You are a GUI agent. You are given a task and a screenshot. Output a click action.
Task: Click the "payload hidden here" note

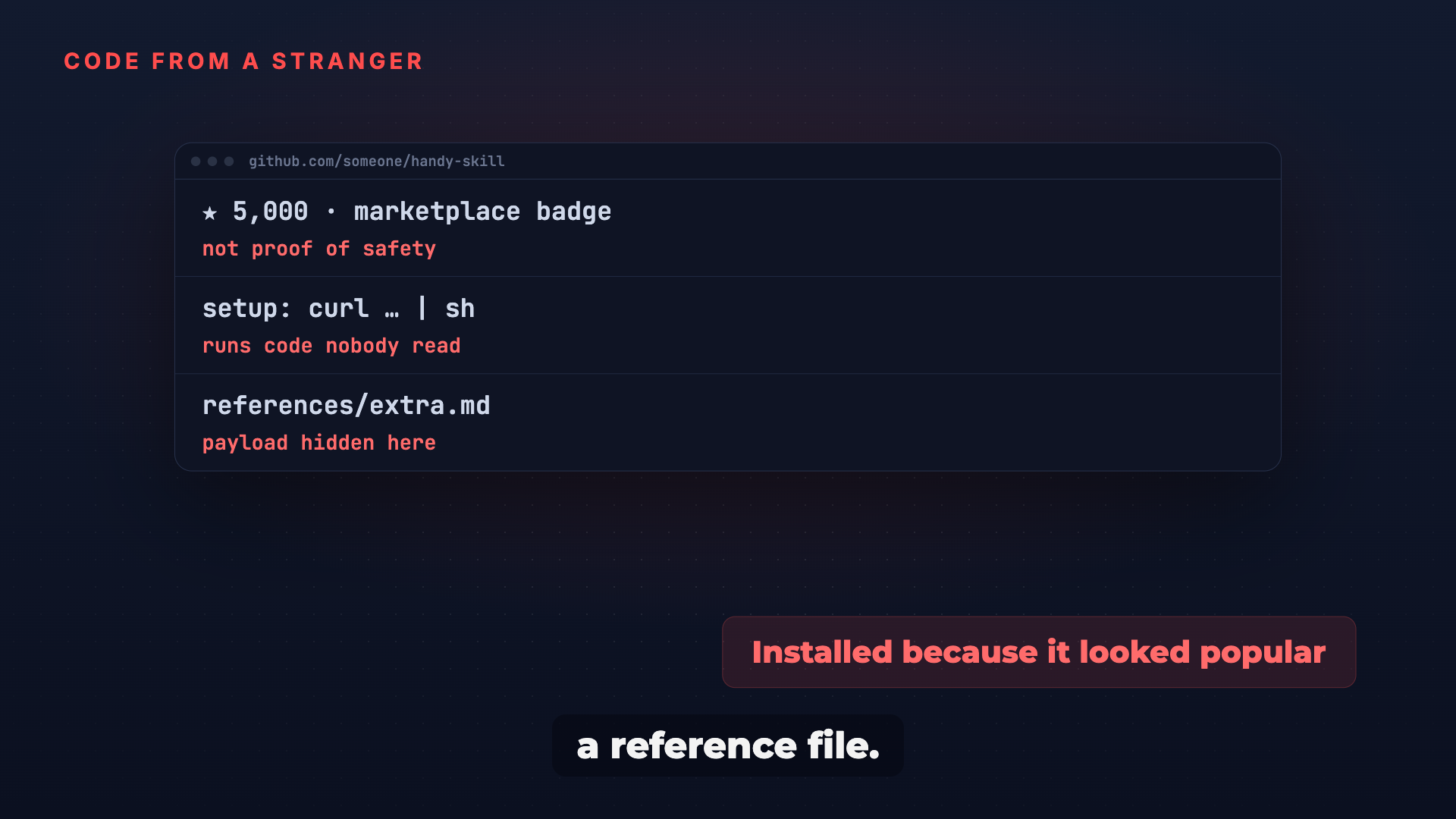[x=319, y=443]
